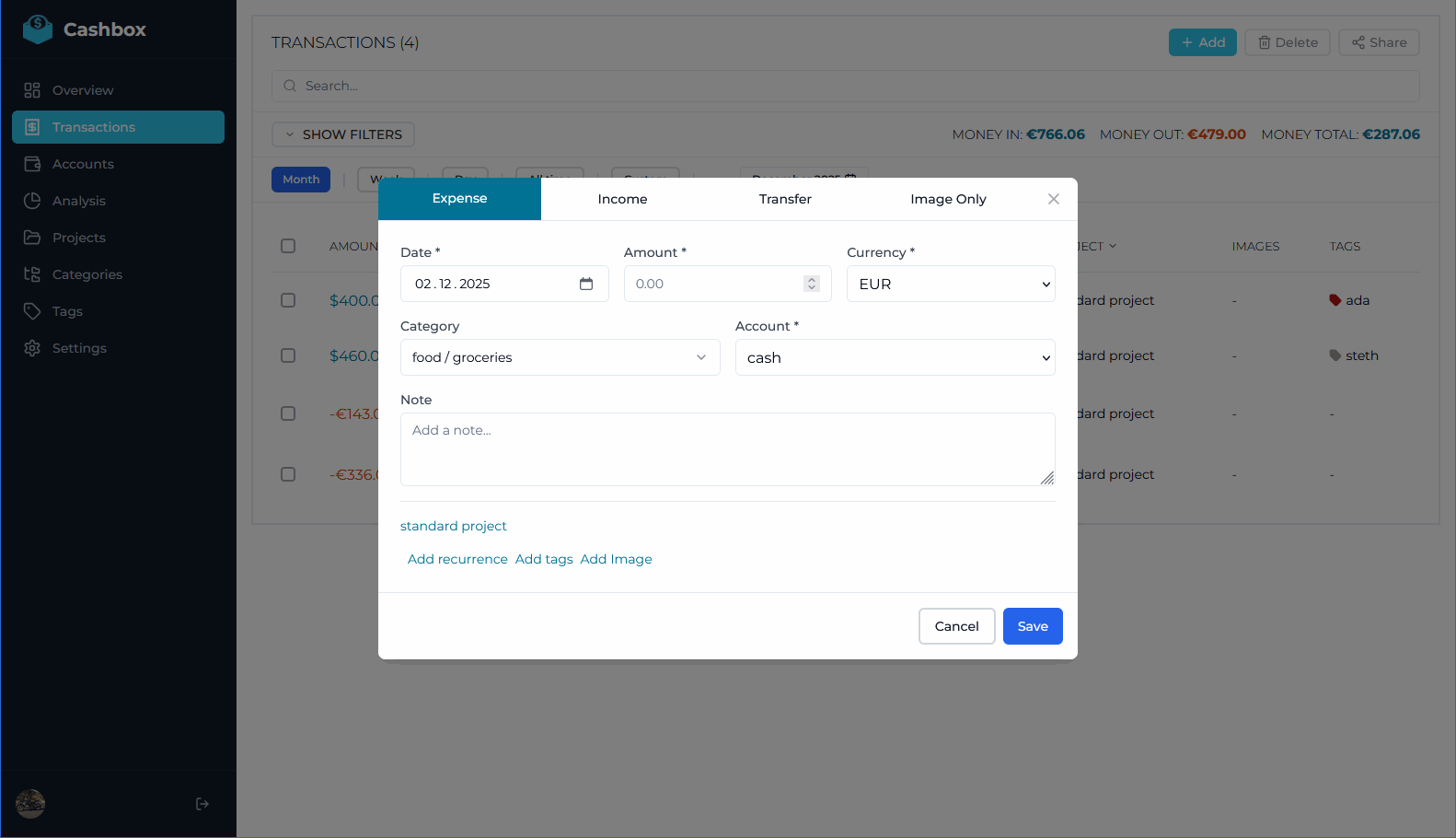Toggle the select-all checkbox in table header

tap(288, 246)
